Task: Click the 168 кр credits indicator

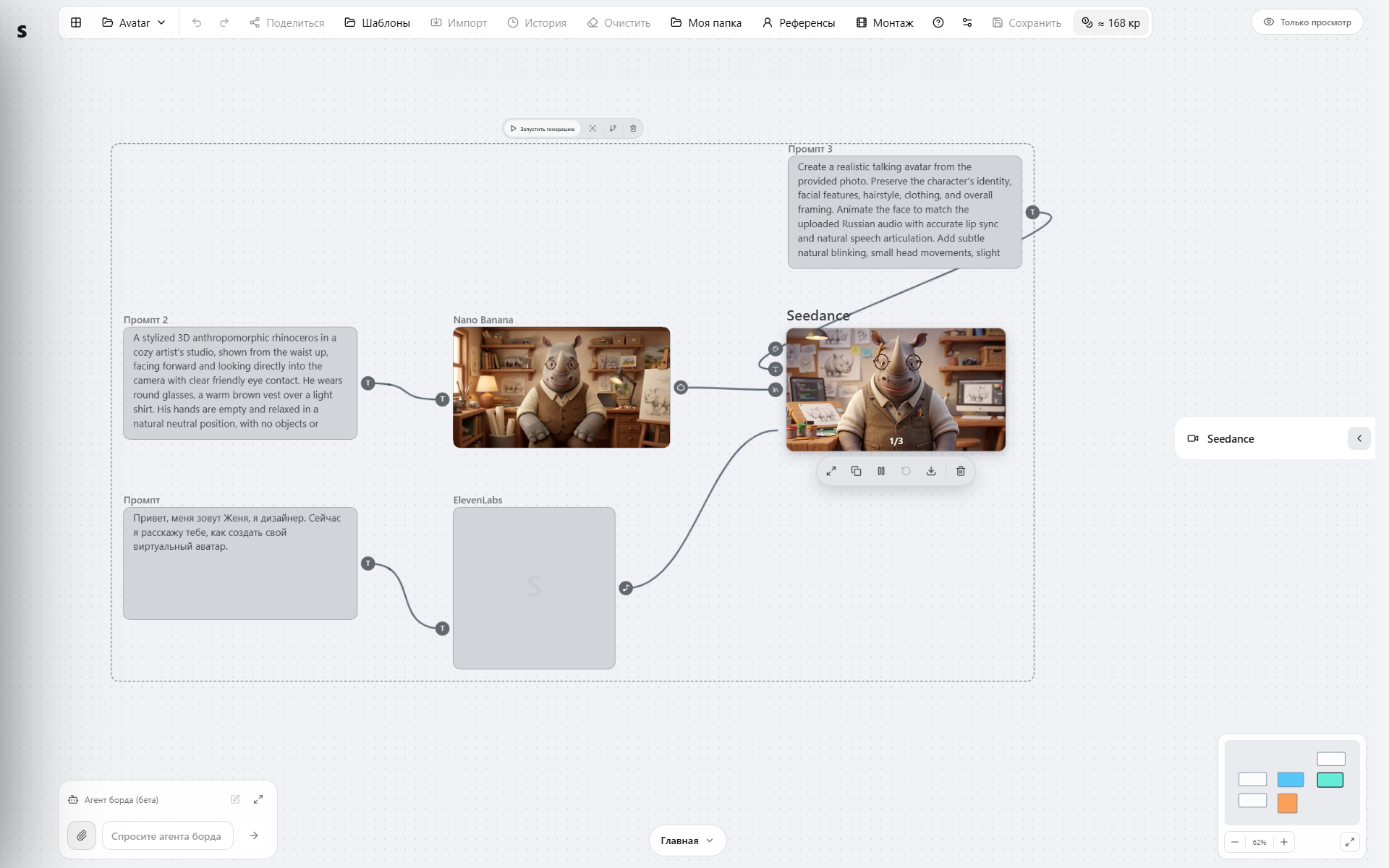Action: (1111, 22)
